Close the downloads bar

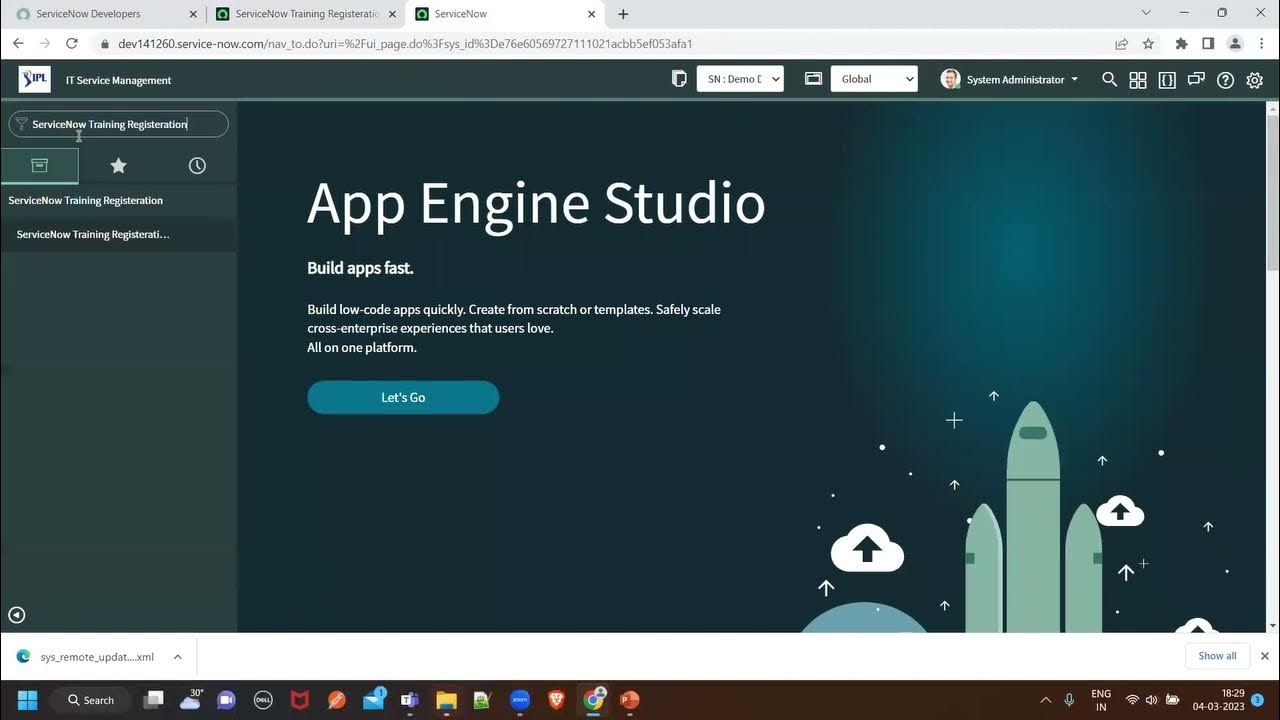coord(1264,656)
